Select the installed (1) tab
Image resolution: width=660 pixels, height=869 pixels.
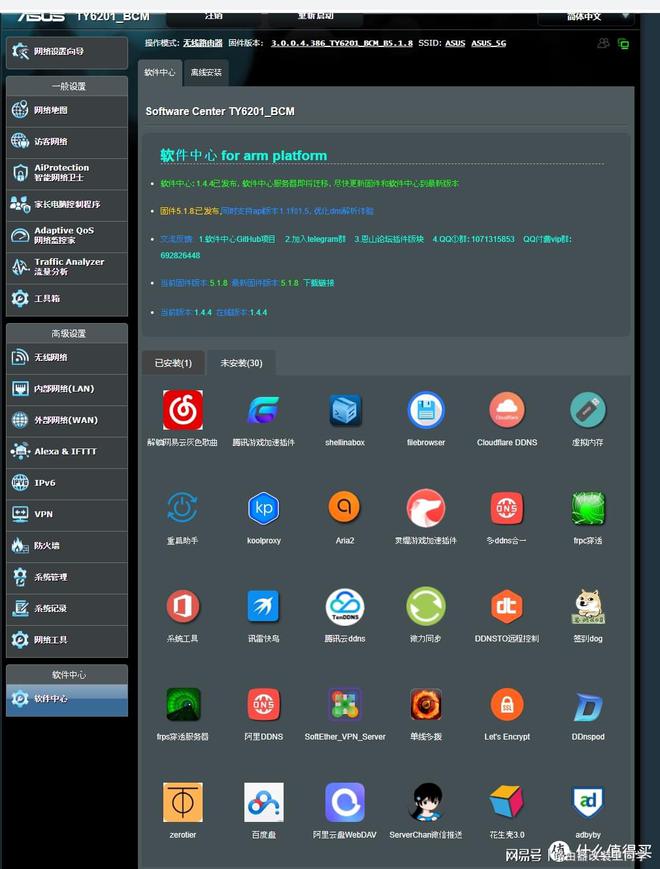pos(173,363)
